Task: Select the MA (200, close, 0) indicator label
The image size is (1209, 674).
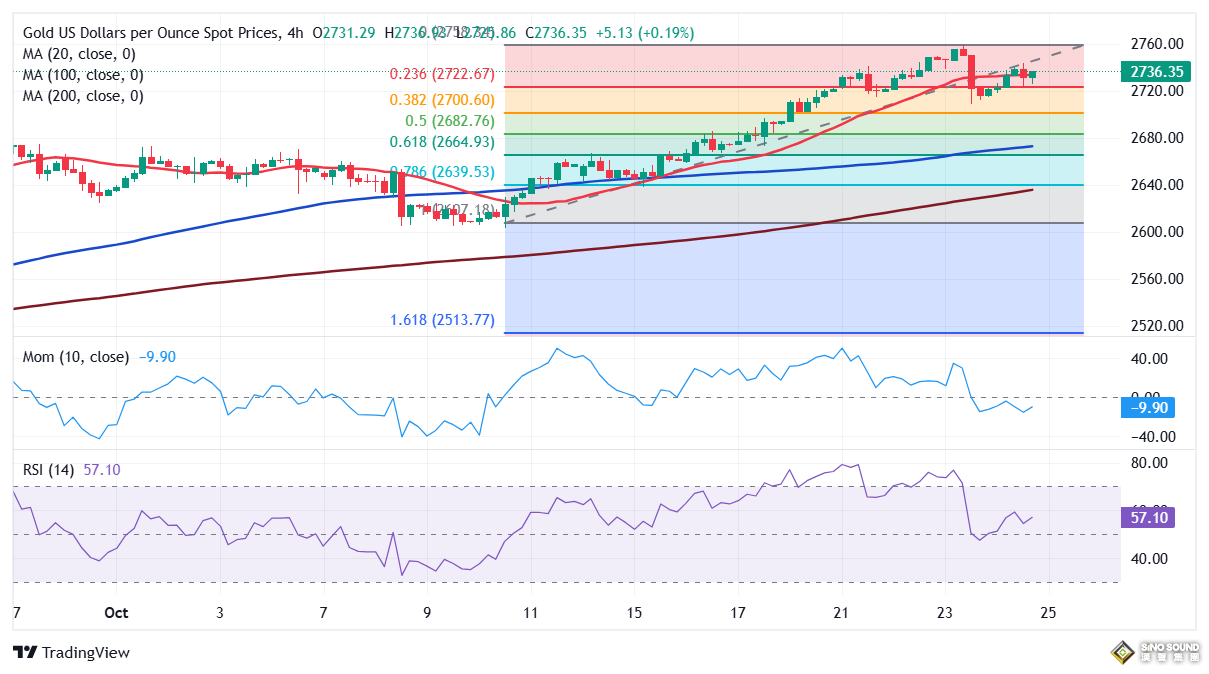Action: click(83, 96)
